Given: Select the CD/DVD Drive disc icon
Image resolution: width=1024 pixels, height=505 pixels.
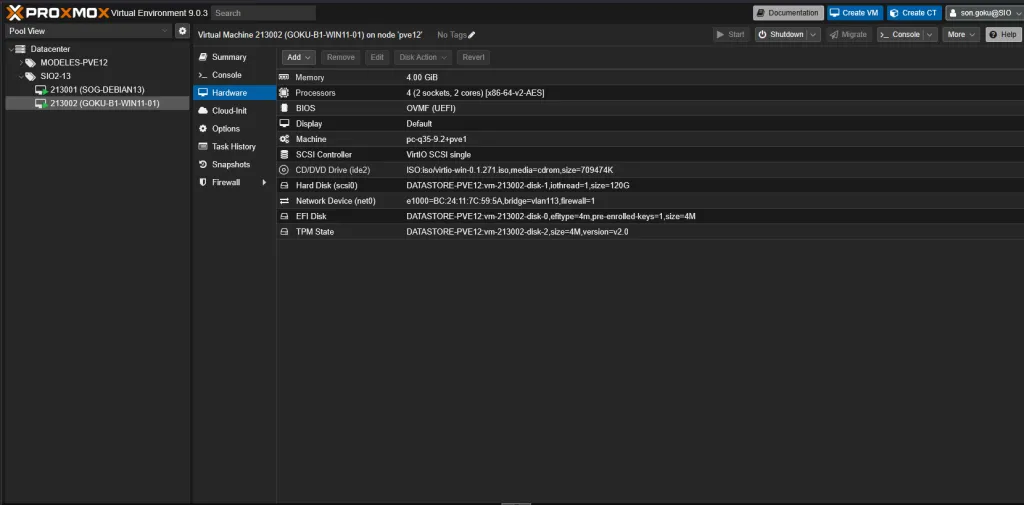Looking at the screenshot, I should tap(285, 170).
